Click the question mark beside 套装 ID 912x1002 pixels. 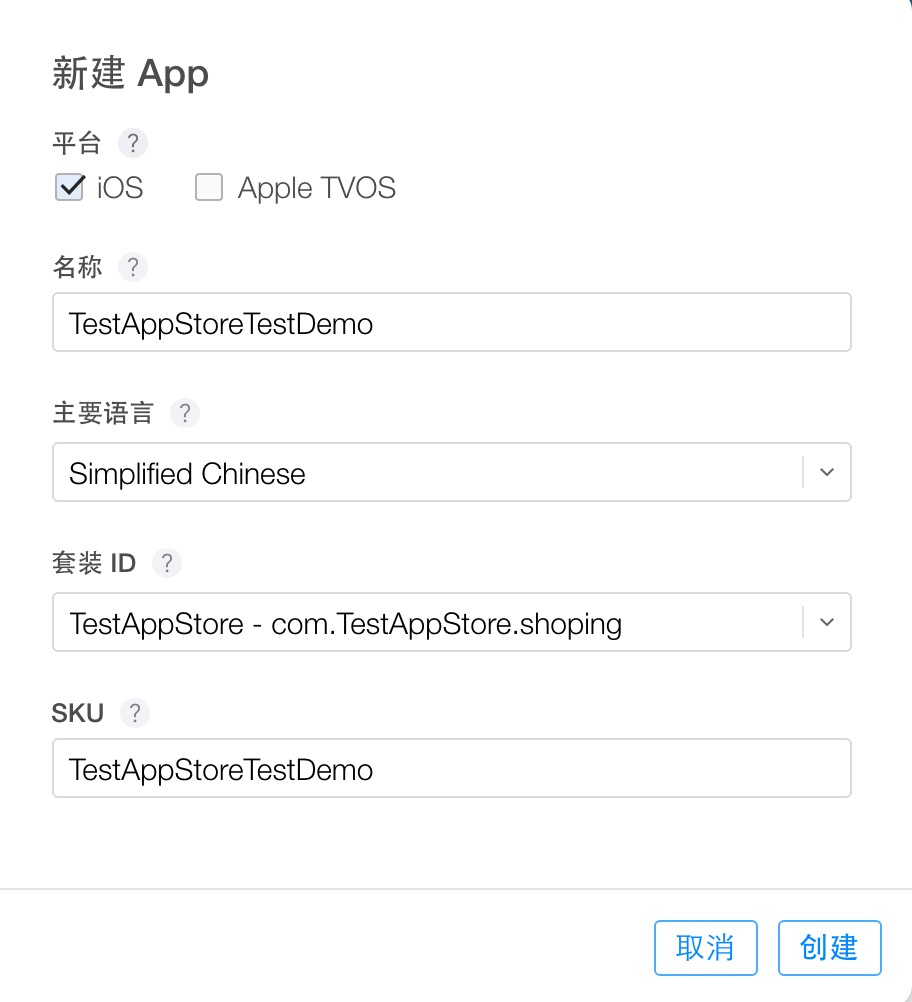[166, 563]
